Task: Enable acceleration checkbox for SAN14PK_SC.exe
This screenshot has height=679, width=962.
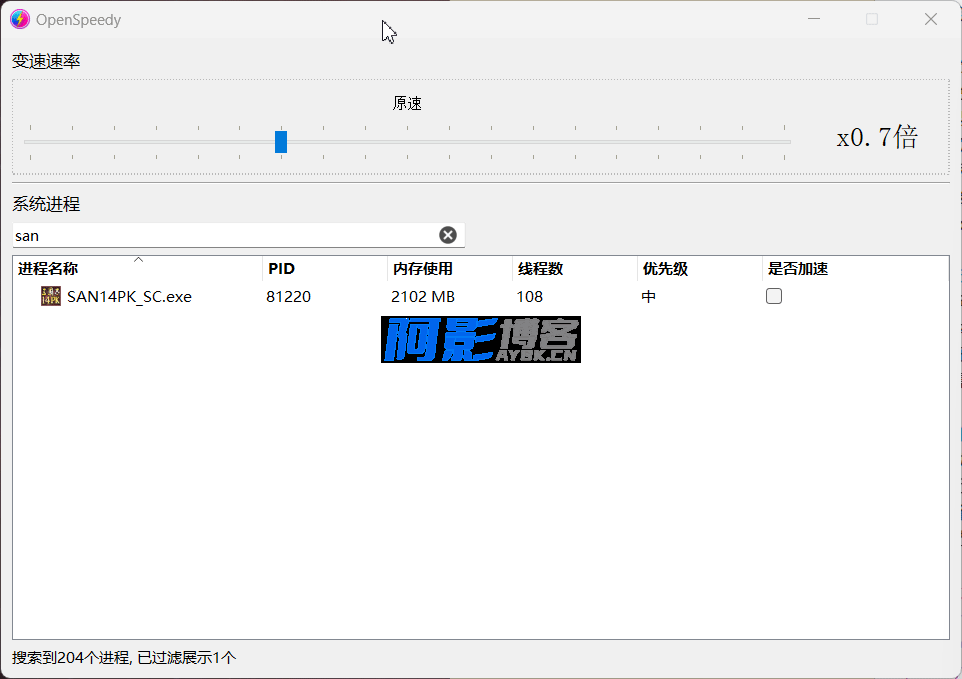Action: [x=774, y=296]
